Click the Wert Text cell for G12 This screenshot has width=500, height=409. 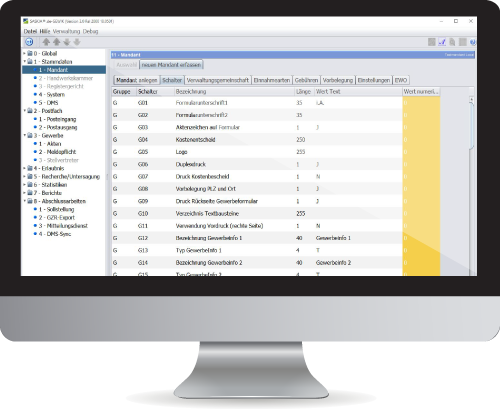click(358, 238)
